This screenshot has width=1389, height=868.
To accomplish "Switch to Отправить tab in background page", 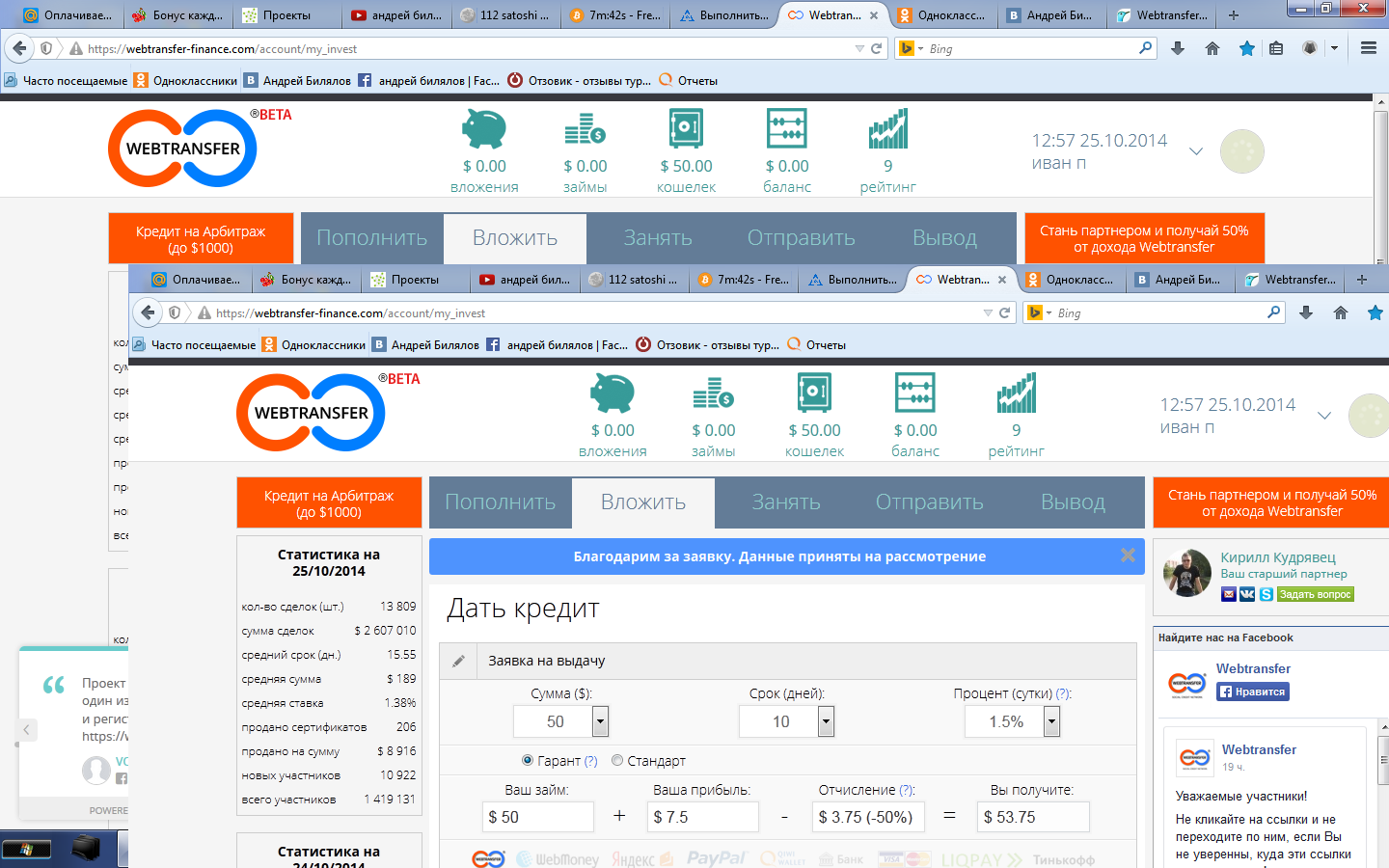I will 802,238.
